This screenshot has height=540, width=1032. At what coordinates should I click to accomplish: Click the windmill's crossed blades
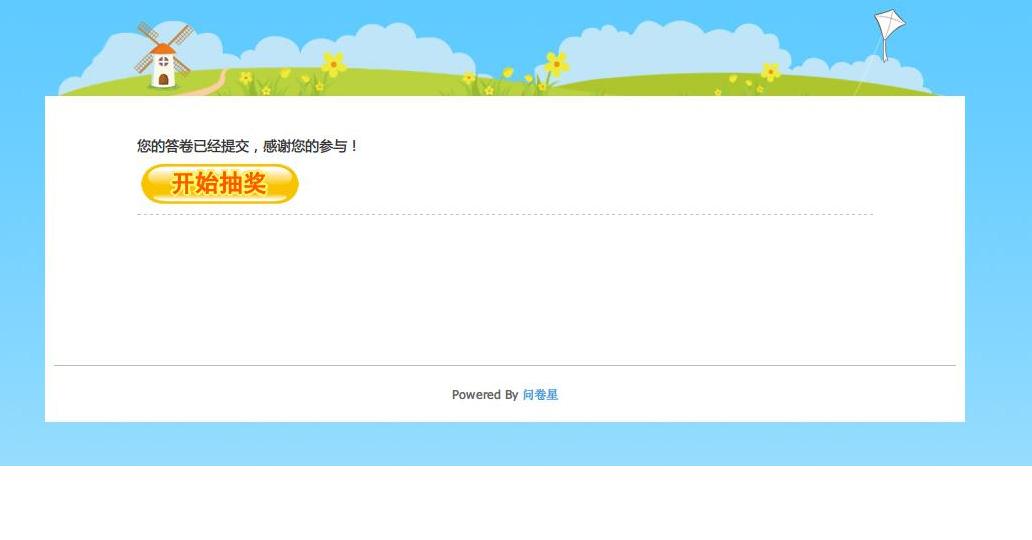coord(163,47)
